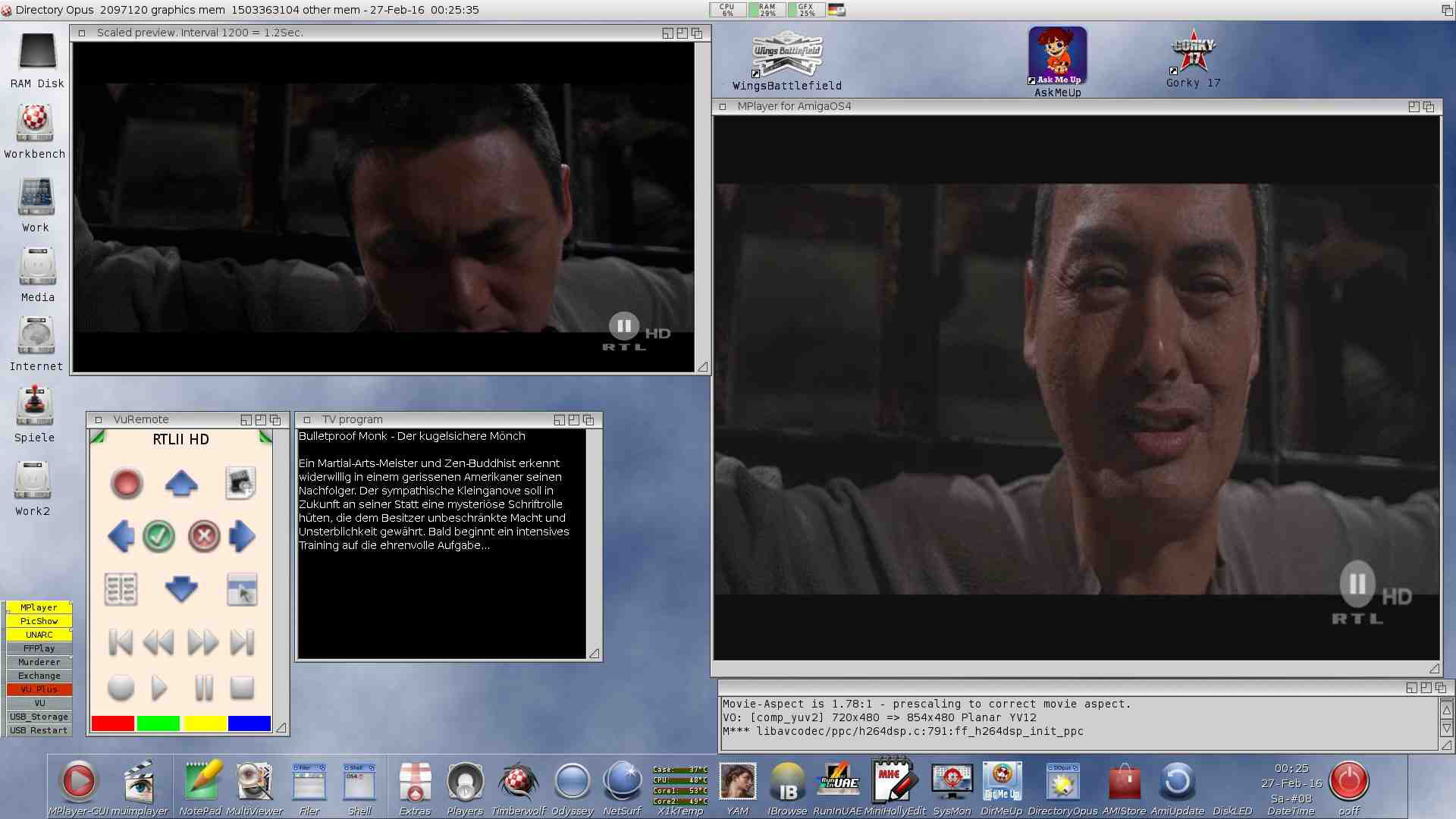Viewport: 1456px width, 819px height.
Task: Click the USB Restart button
Action: click(x=39, y=730)
